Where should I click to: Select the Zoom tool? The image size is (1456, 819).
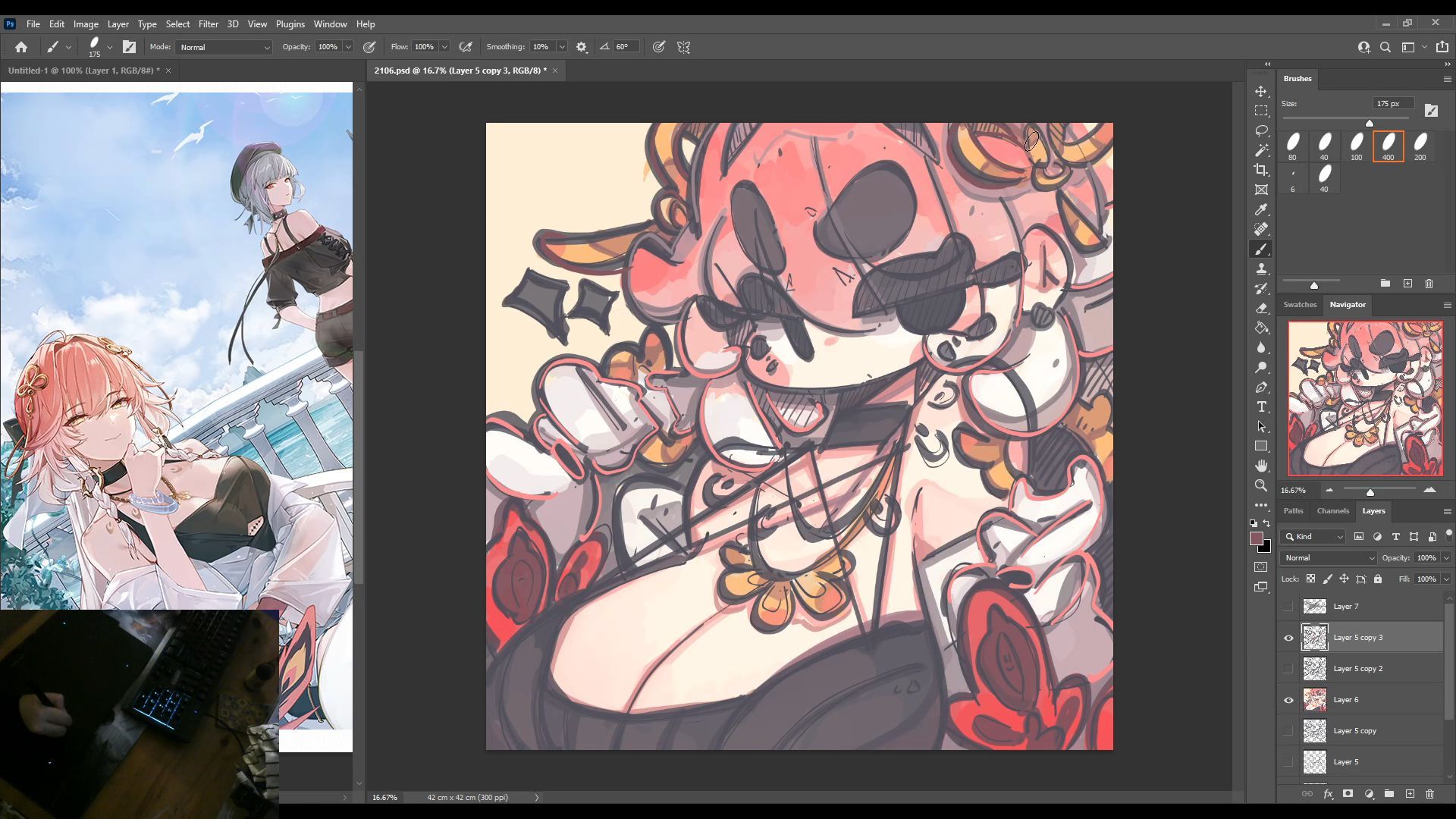point(1261,485)
